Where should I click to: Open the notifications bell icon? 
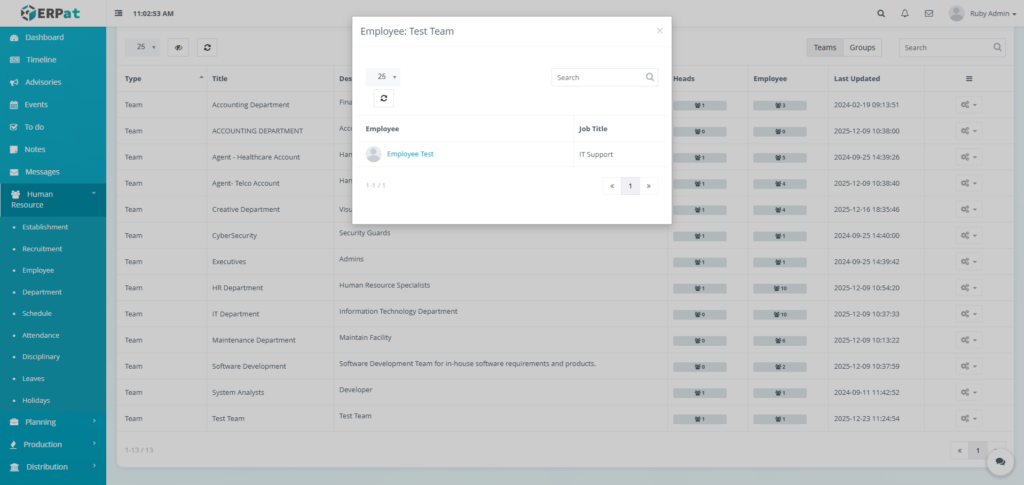click(x=905, y=14)
